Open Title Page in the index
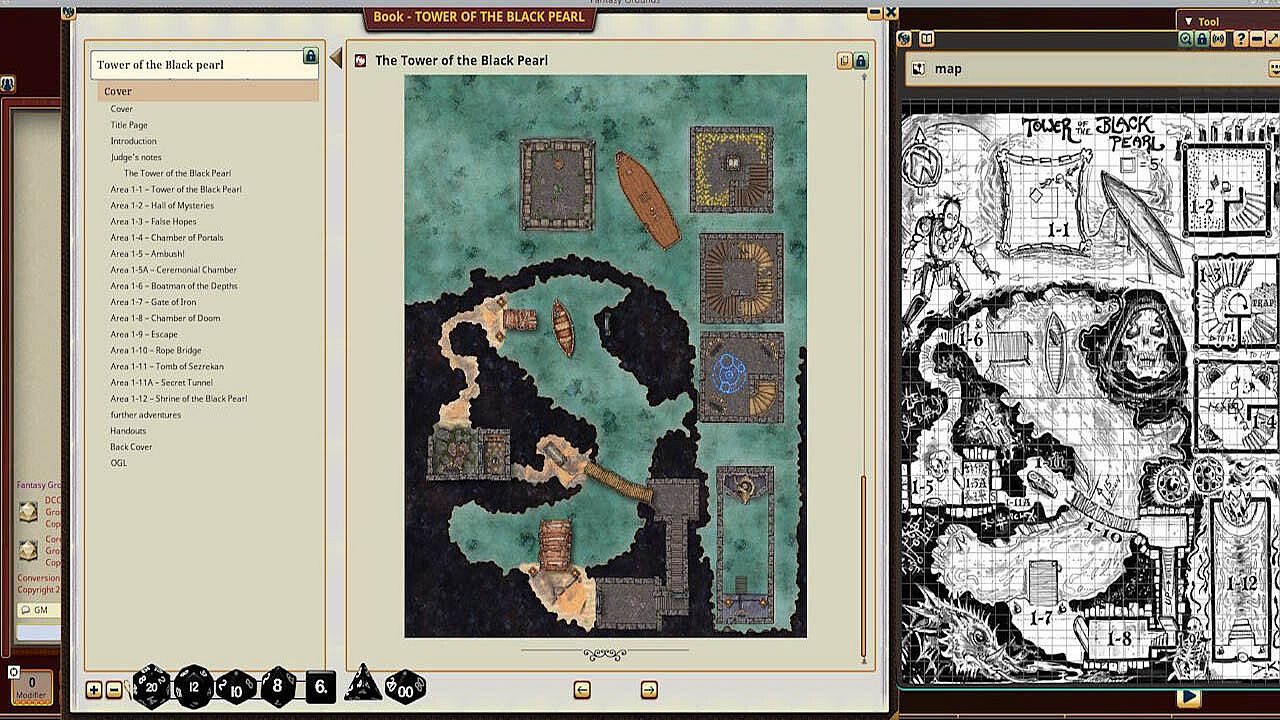1280x720 pixels. tap(129, 125)
